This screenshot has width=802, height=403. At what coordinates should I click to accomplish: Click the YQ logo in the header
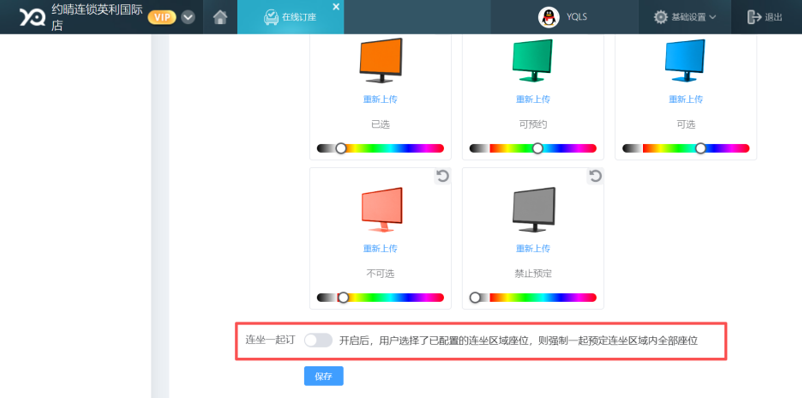(x=32, y=17)
